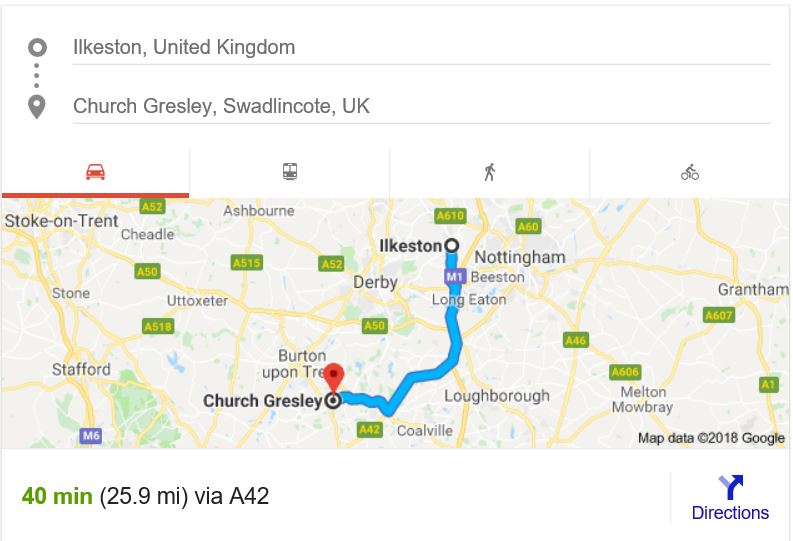
Task: Switch to public transit travel mode
Action: coord(290,172)
